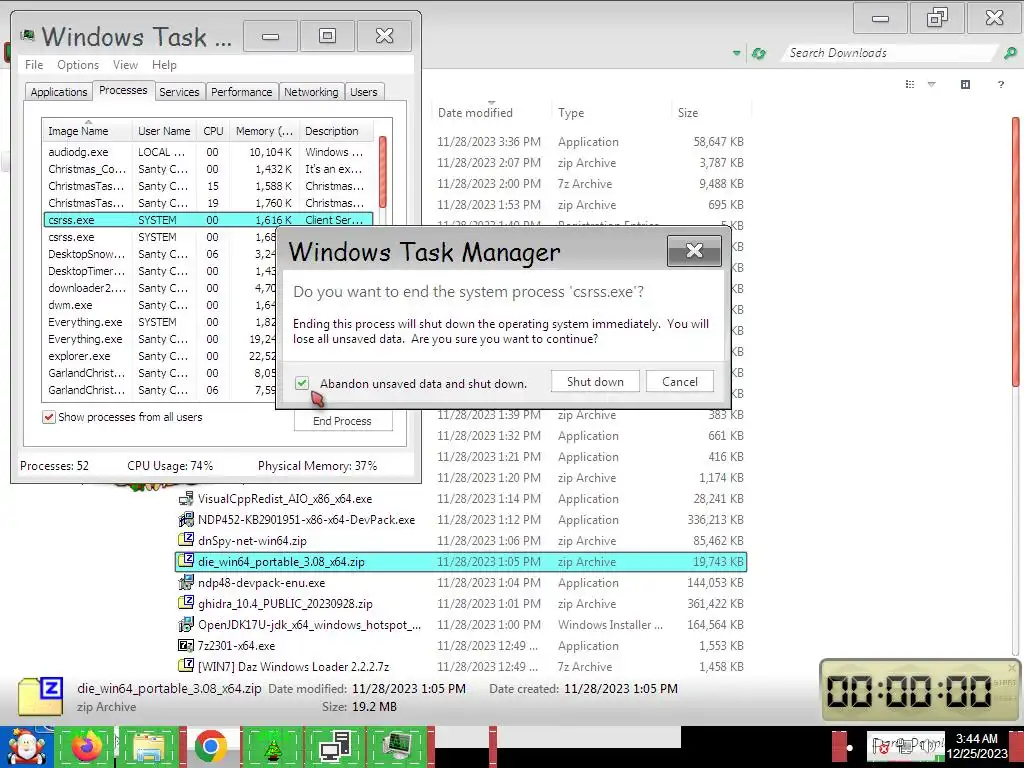Image resolution: width=1024 pixels, height=768 pixels.
Task: Click icon of dnSpy-net-win64.zip
Action: [x=186, y=540]
